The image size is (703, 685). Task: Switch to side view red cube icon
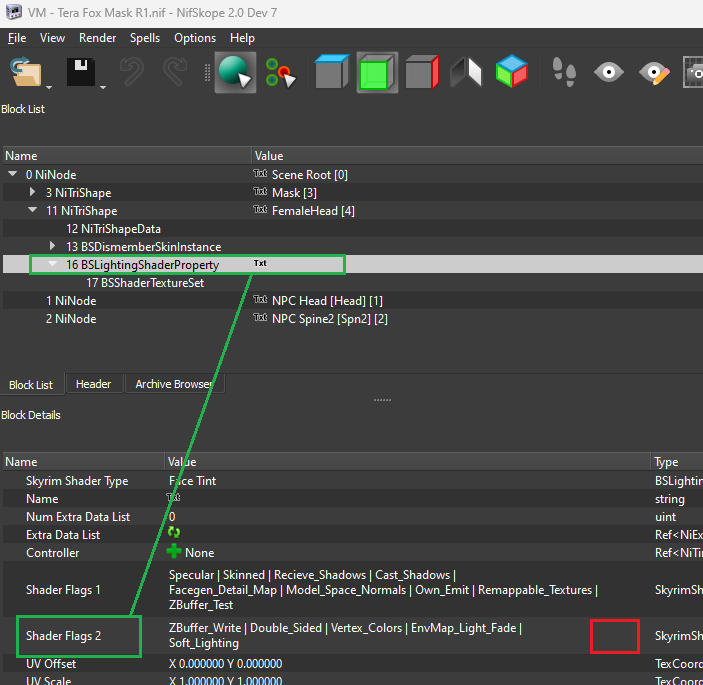(422, 72)
